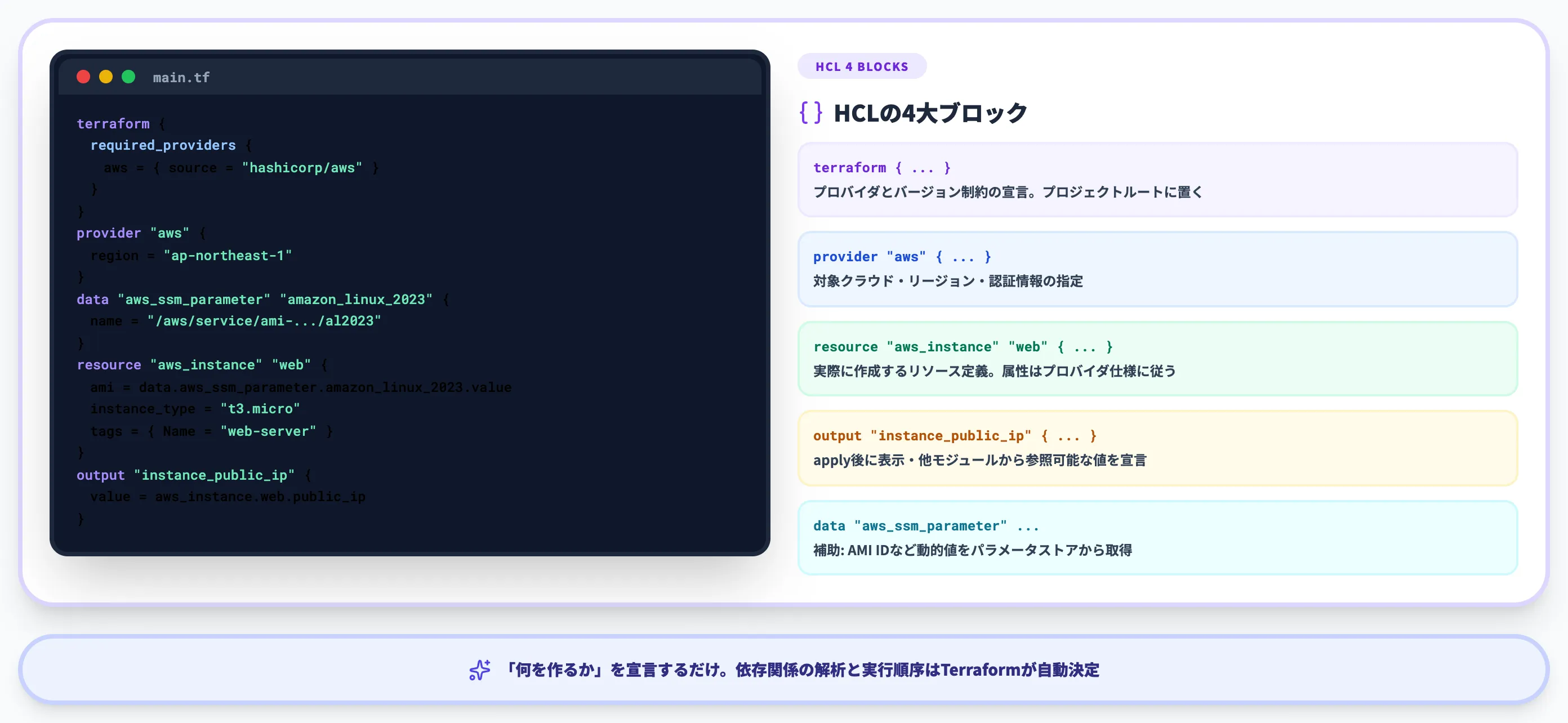
Task: Click the "web-server" tag value
Action: [x=269, y=431]
